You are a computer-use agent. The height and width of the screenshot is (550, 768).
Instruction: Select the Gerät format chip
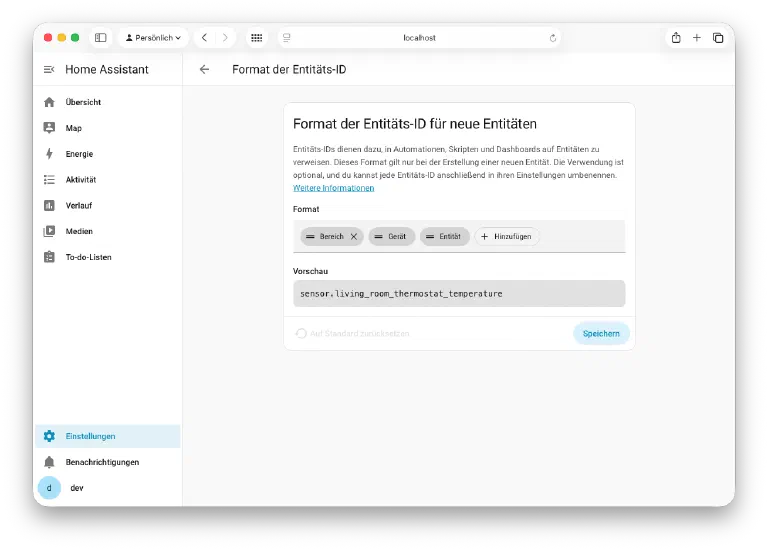click(x=392, y=237)
